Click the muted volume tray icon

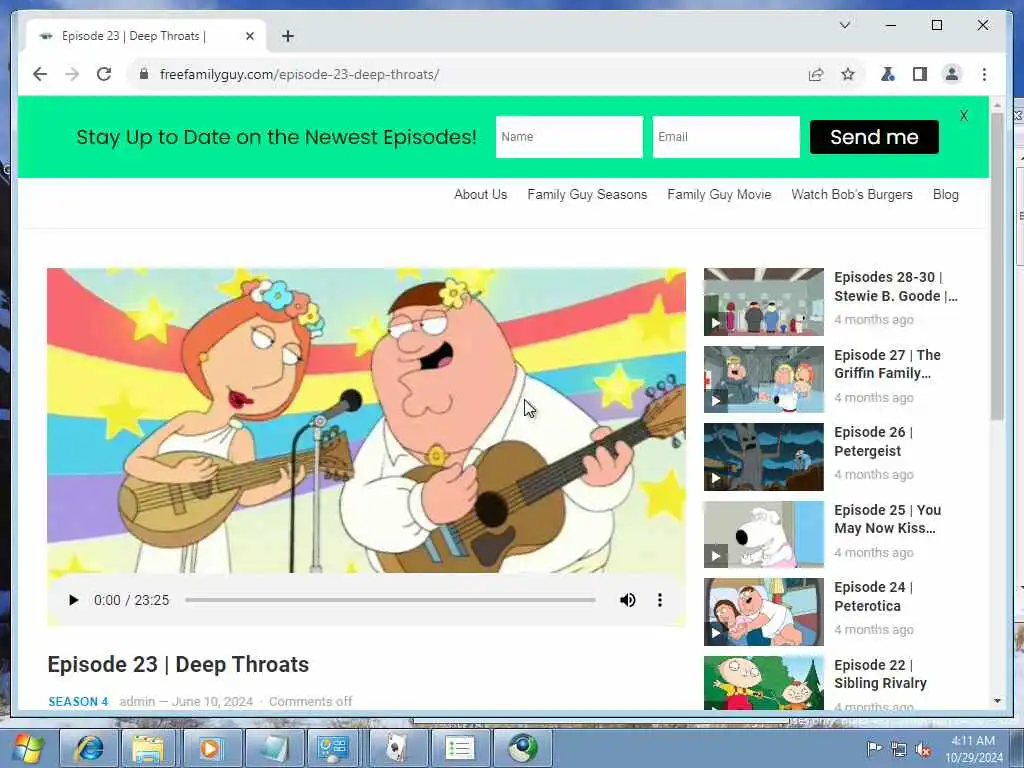[x=923, y=749]
